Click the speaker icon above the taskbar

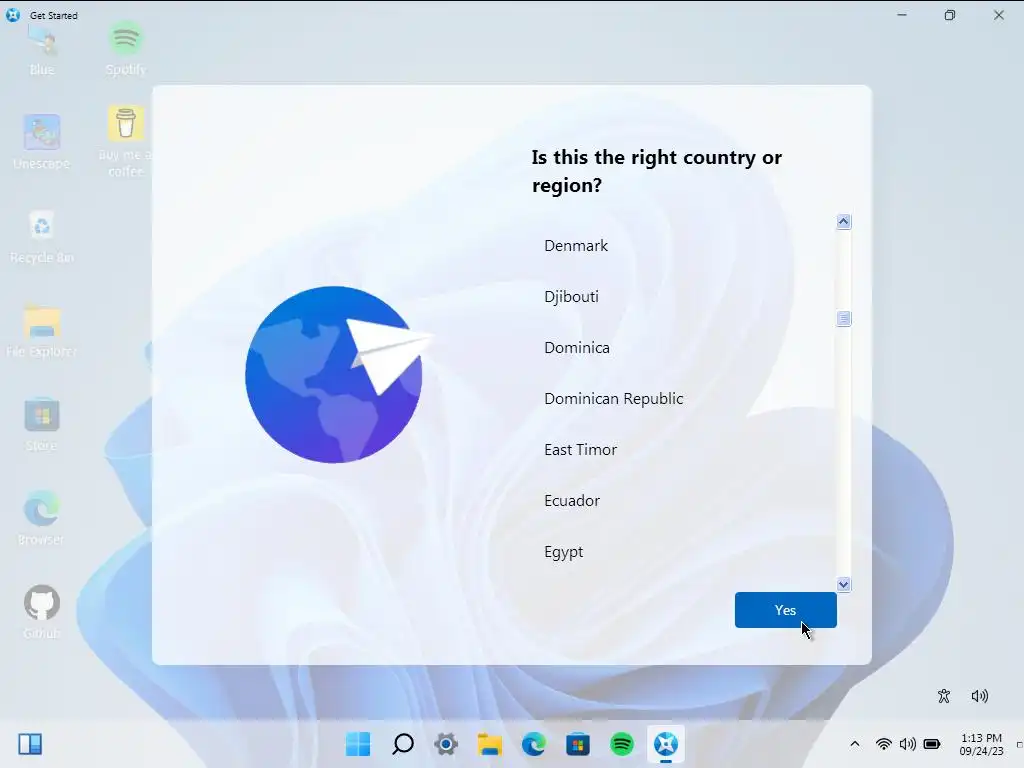980,696
